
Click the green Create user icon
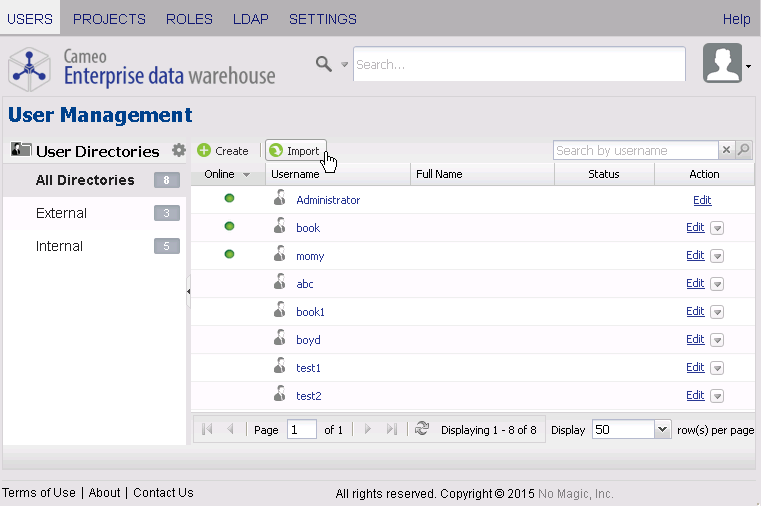pos(204,151)
